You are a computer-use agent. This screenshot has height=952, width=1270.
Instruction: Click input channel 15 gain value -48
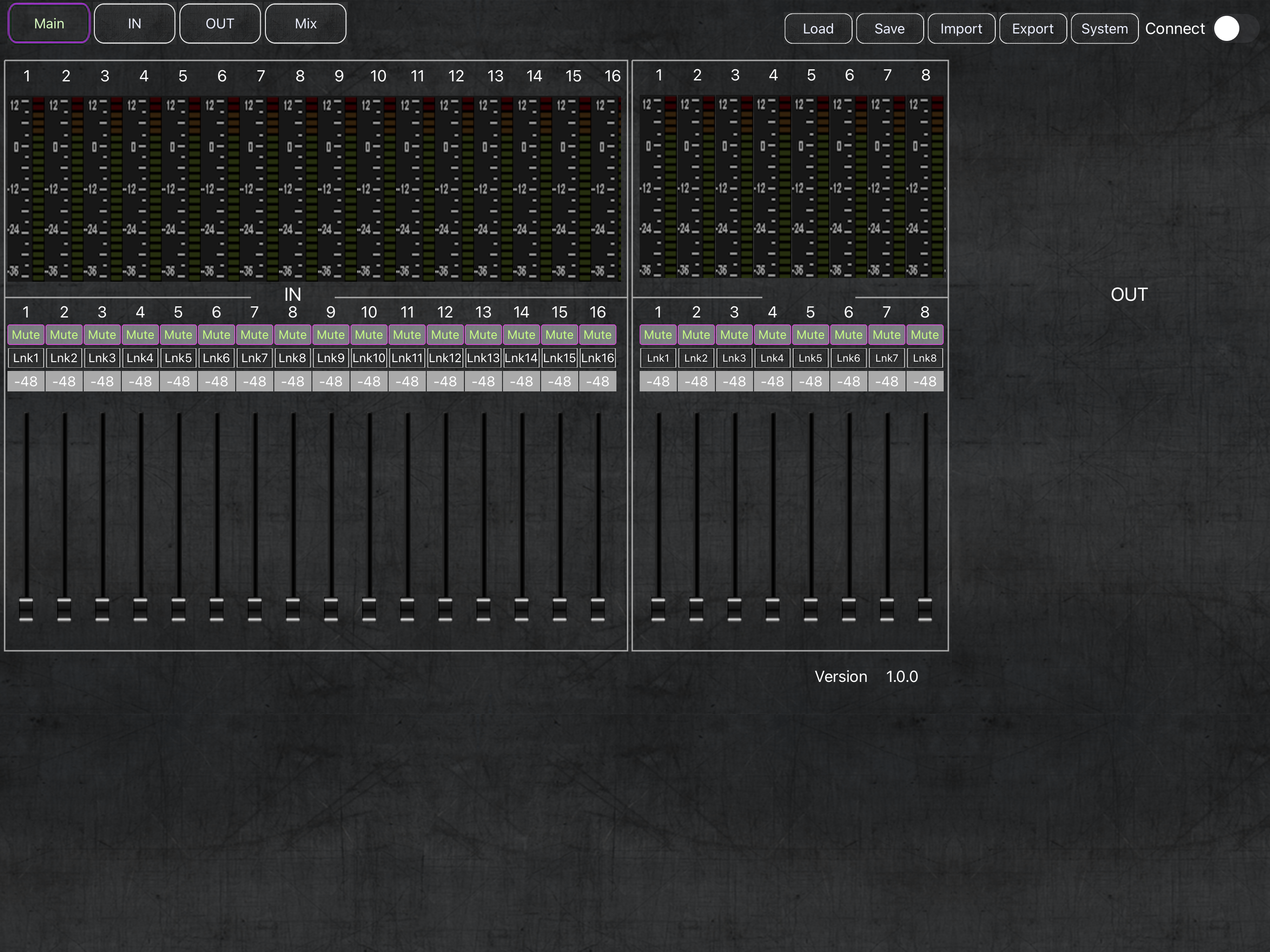[x=559, y=381]
